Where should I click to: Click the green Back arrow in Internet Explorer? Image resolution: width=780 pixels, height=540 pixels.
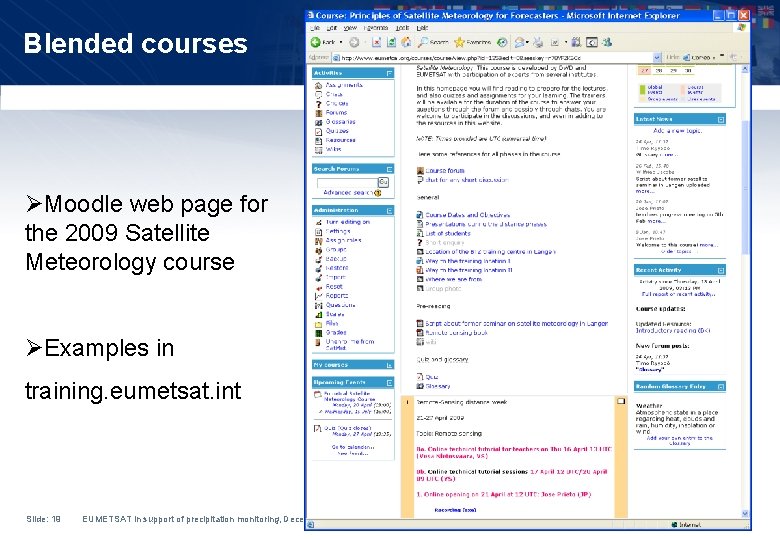(x=315, y=42)
